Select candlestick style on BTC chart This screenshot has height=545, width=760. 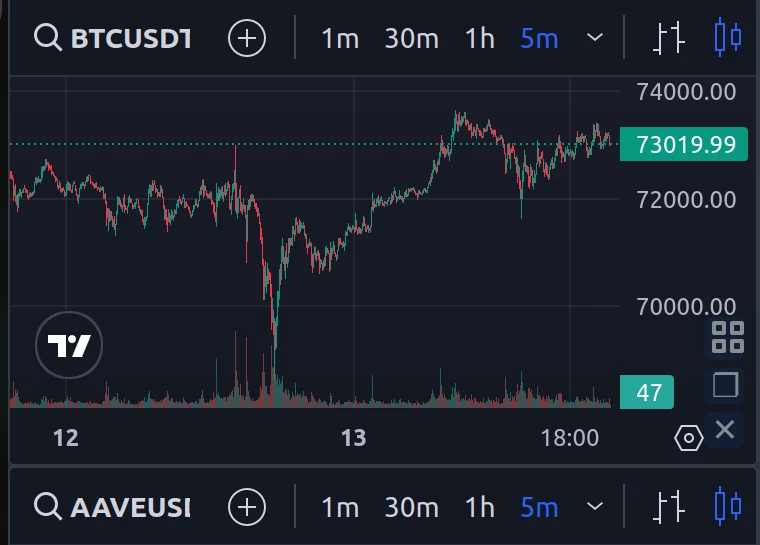pos(728,37)
